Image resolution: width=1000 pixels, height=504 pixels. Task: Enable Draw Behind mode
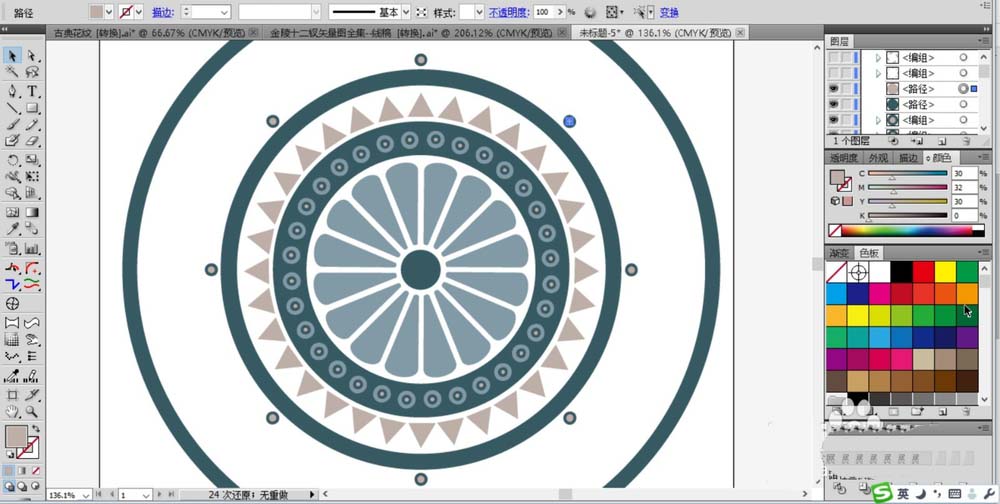tap(22, 486)
